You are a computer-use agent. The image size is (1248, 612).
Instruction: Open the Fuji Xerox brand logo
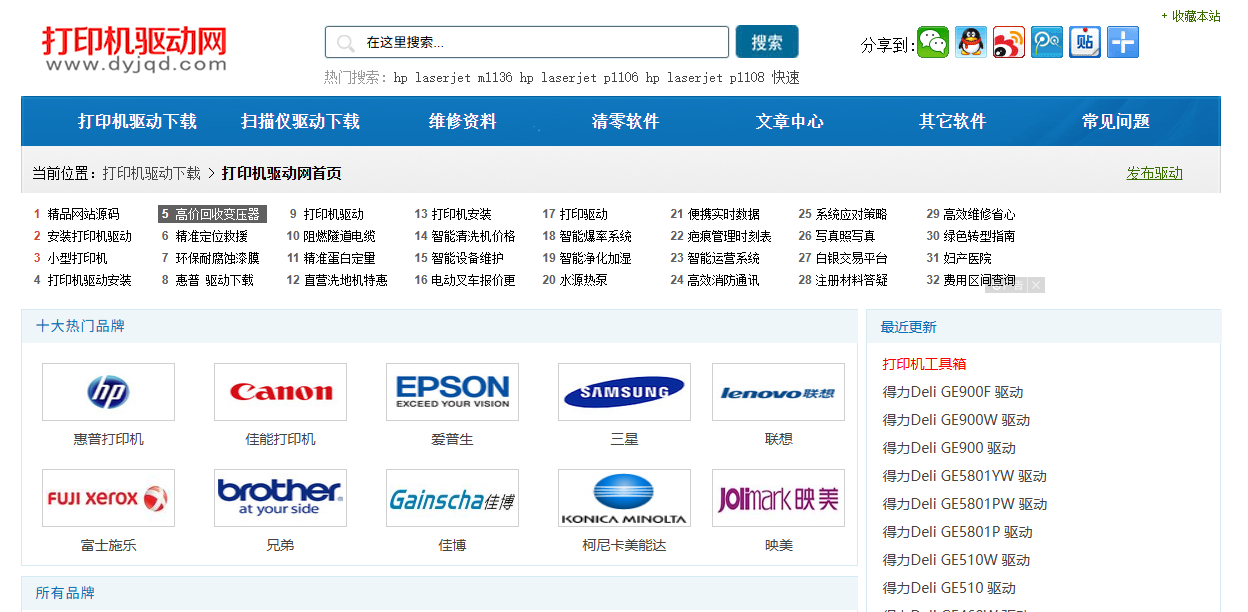[108, 498]
